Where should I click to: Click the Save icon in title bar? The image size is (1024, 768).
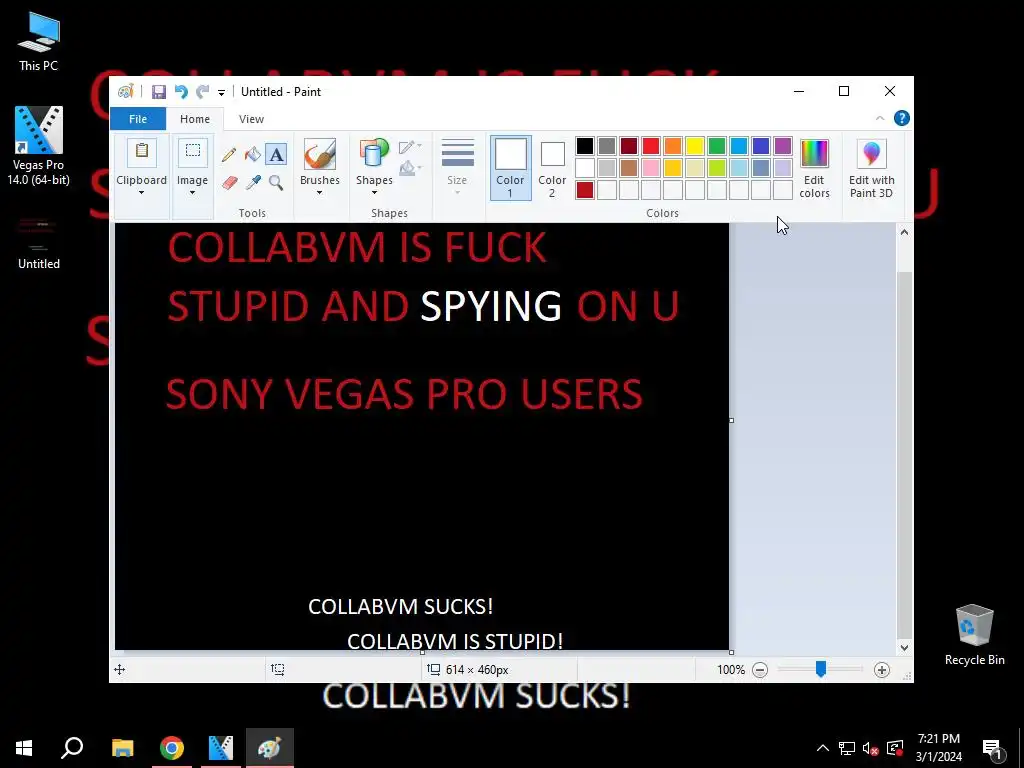[x=159, y=92]
